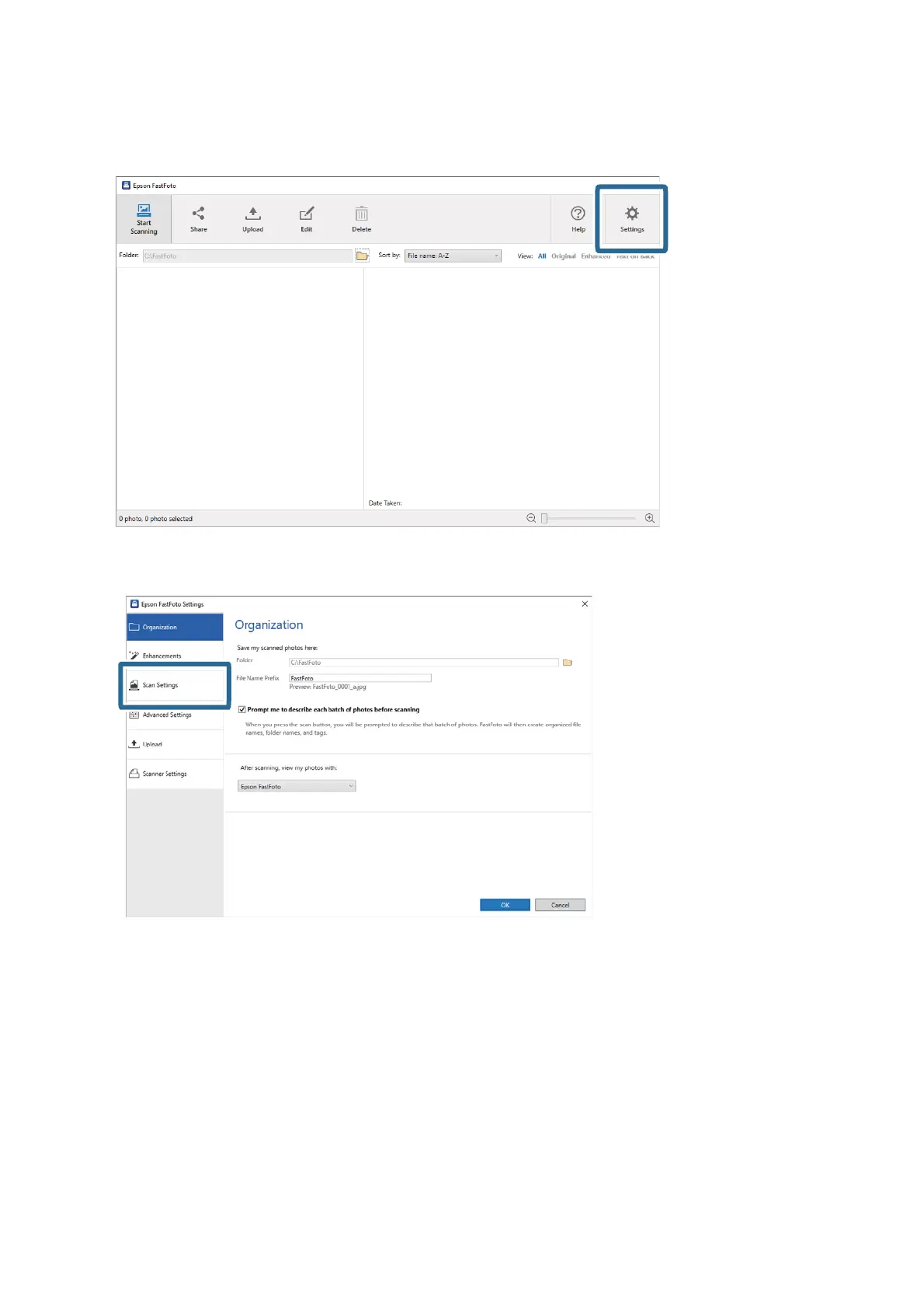
Task: Click the OK button
Action: pyautogui.click(x=505, y=905)
